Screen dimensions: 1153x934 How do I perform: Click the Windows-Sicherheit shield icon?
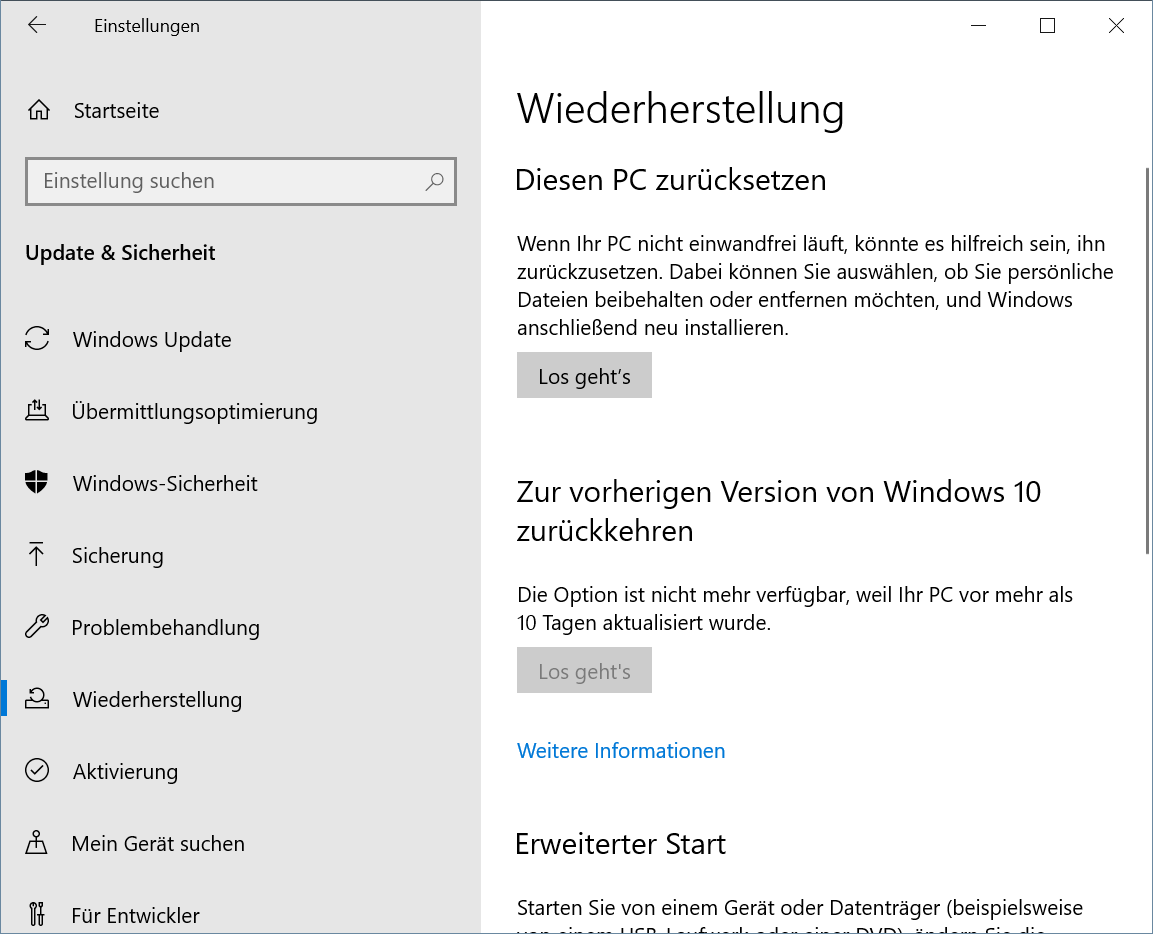pos(36,482)
